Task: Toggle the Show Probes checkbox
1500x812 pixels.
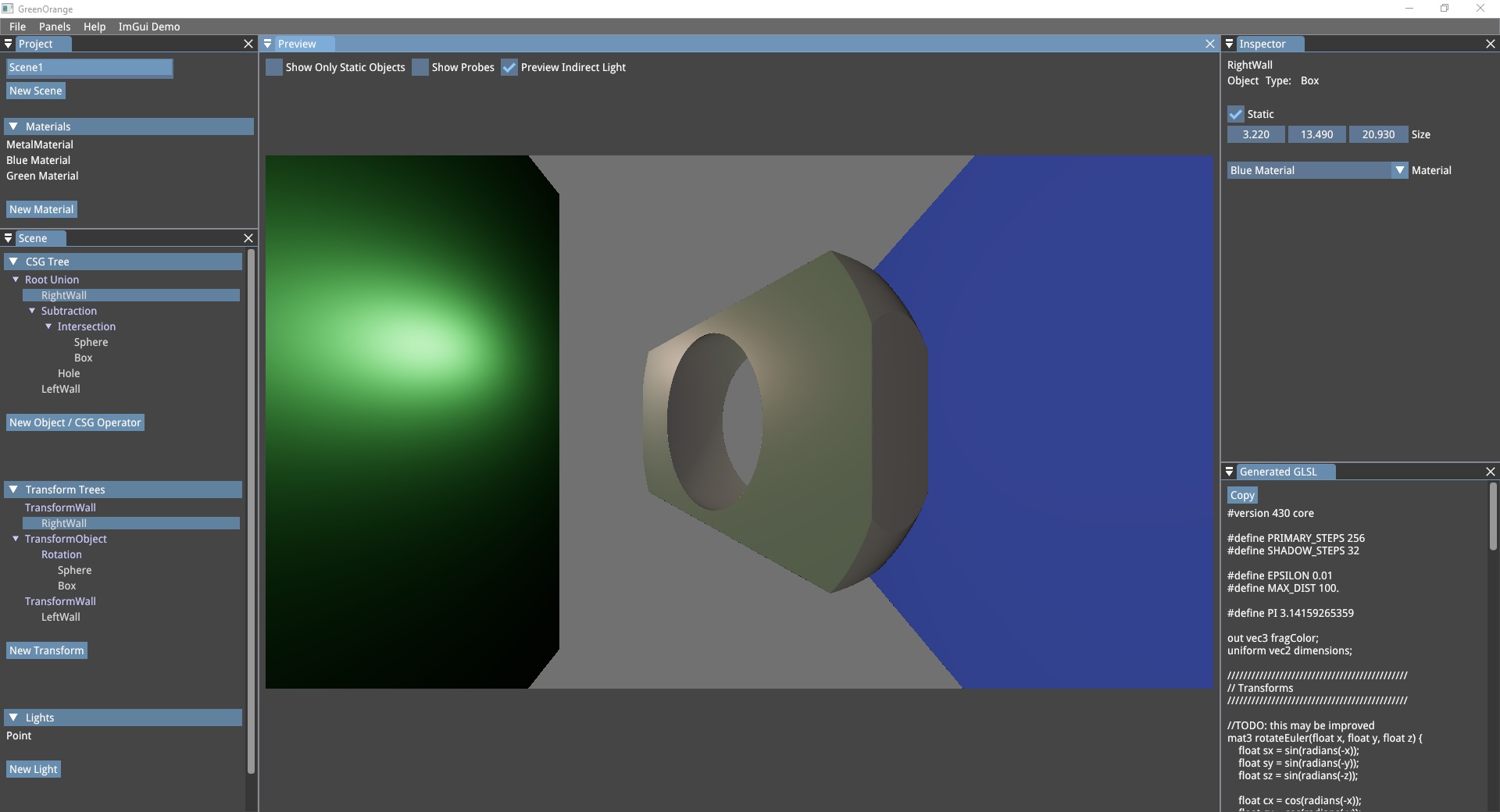Action: pyautogui.click(x=420, y=68)
